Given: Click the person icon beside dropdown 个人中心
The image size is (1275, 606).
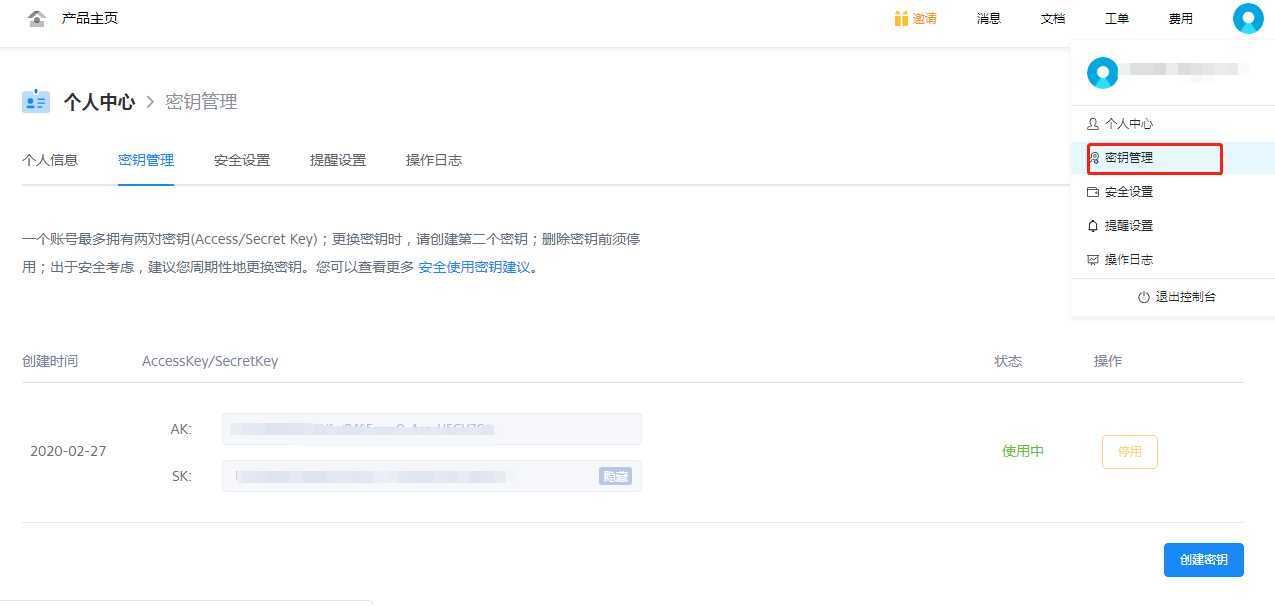Looking at the screenshot, I should coord(1092,124).
